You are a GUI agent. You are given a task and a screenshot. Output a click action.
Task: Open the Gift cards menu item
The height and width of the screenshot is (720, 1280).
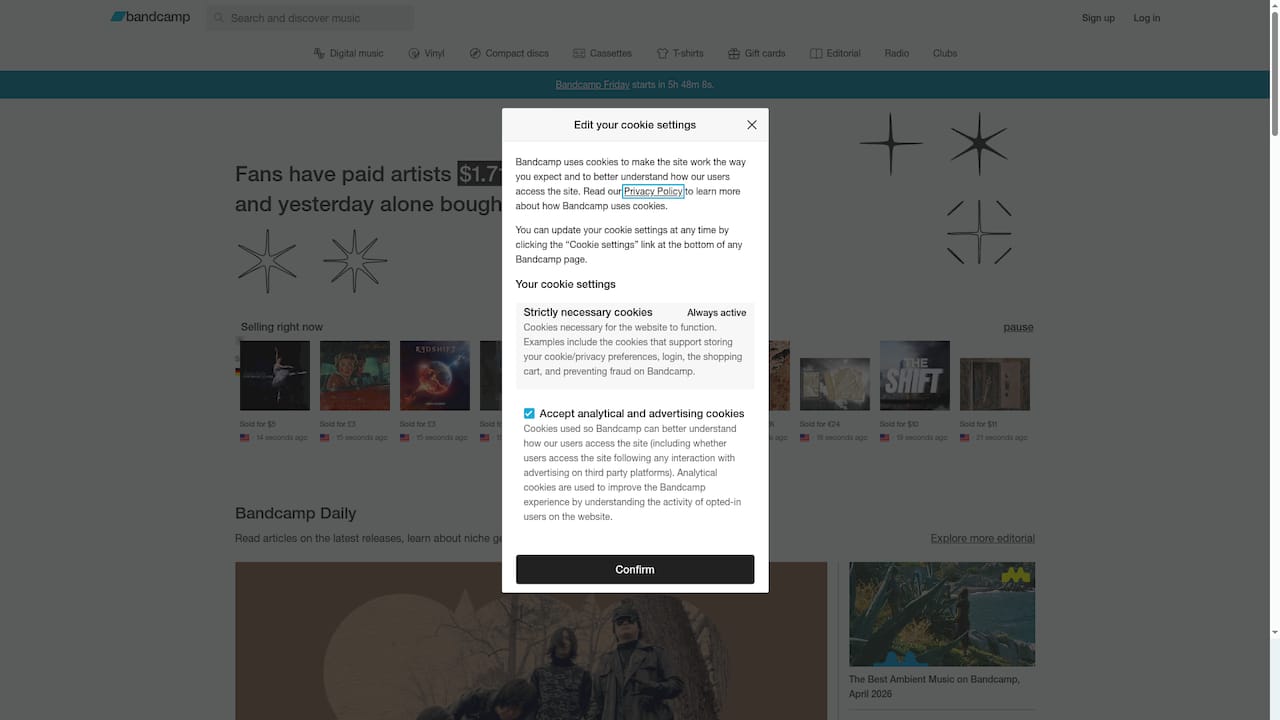click(x=757, y=53)
